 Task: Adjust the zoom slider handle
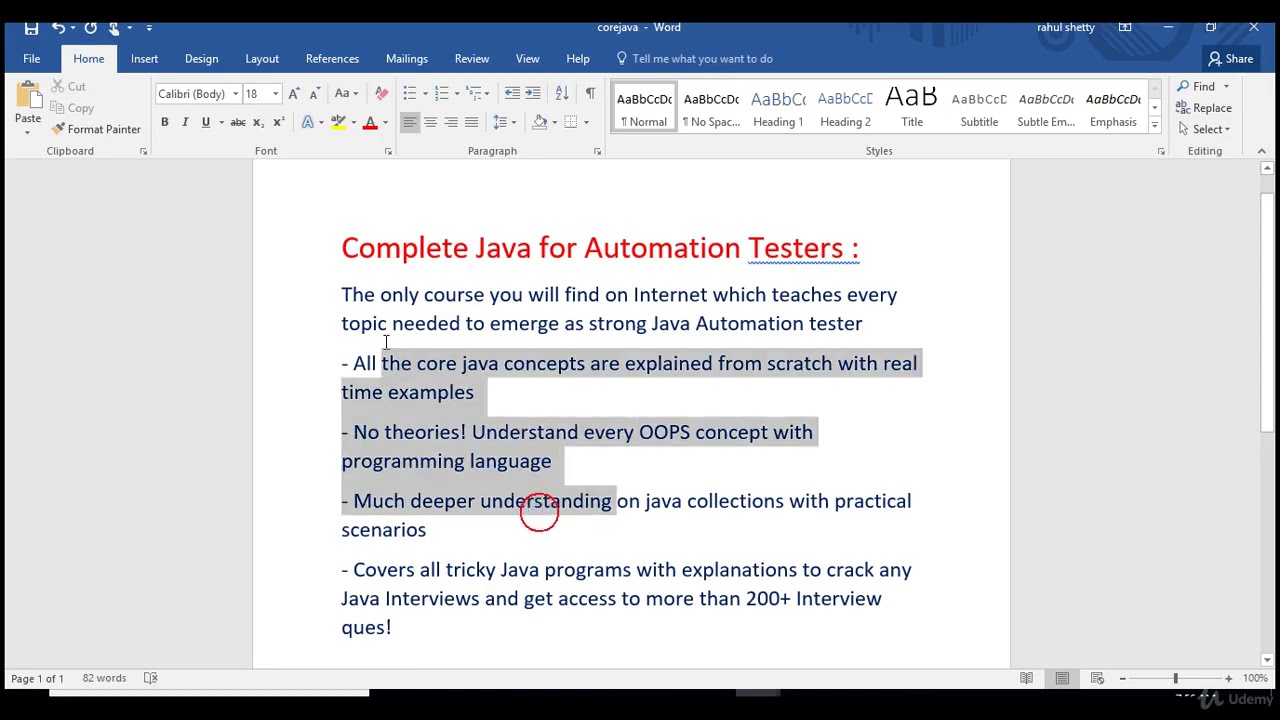pos(1175,679)
